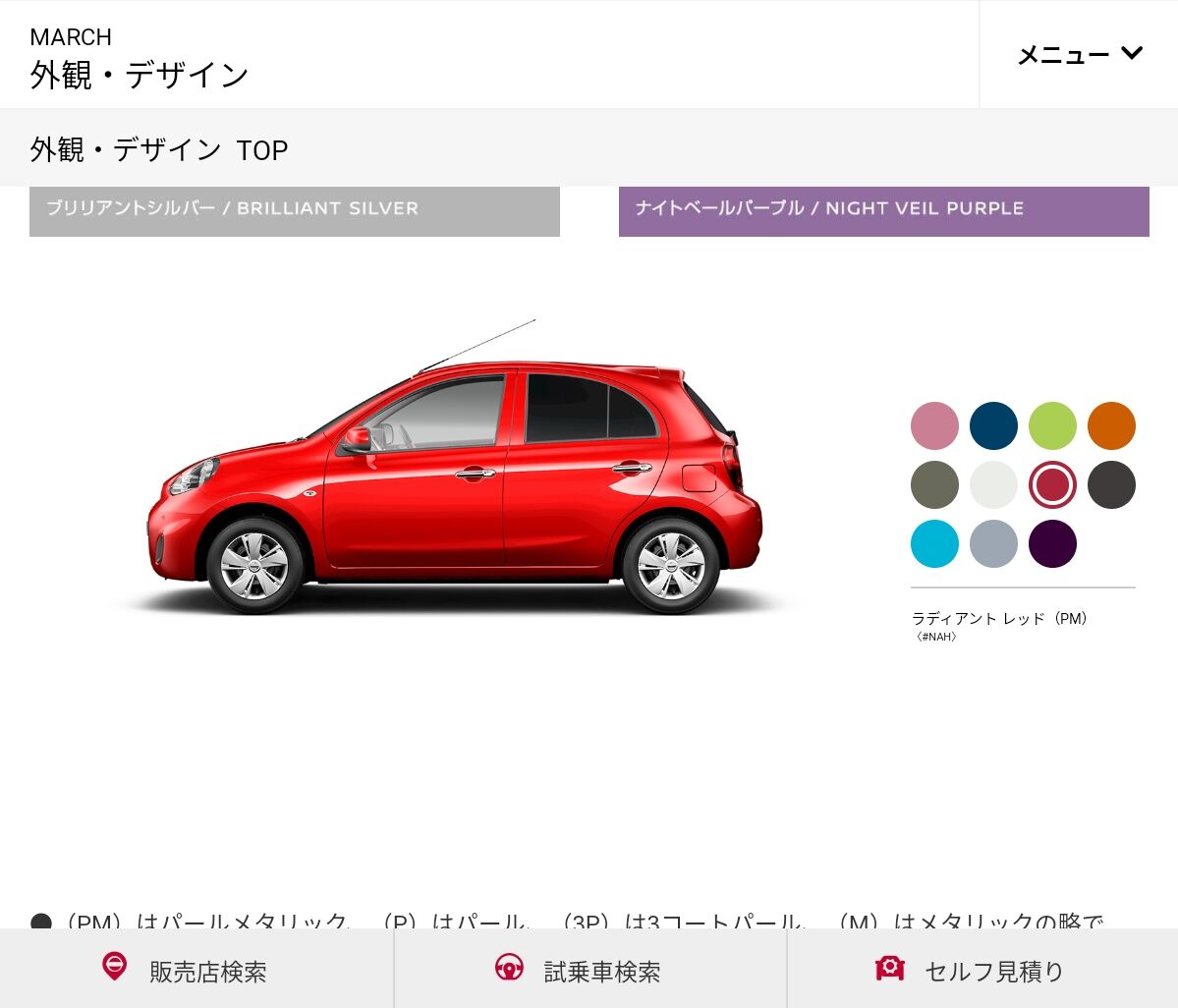Select the pink color swatch
1178x1008 pixels.
[934, 425]
